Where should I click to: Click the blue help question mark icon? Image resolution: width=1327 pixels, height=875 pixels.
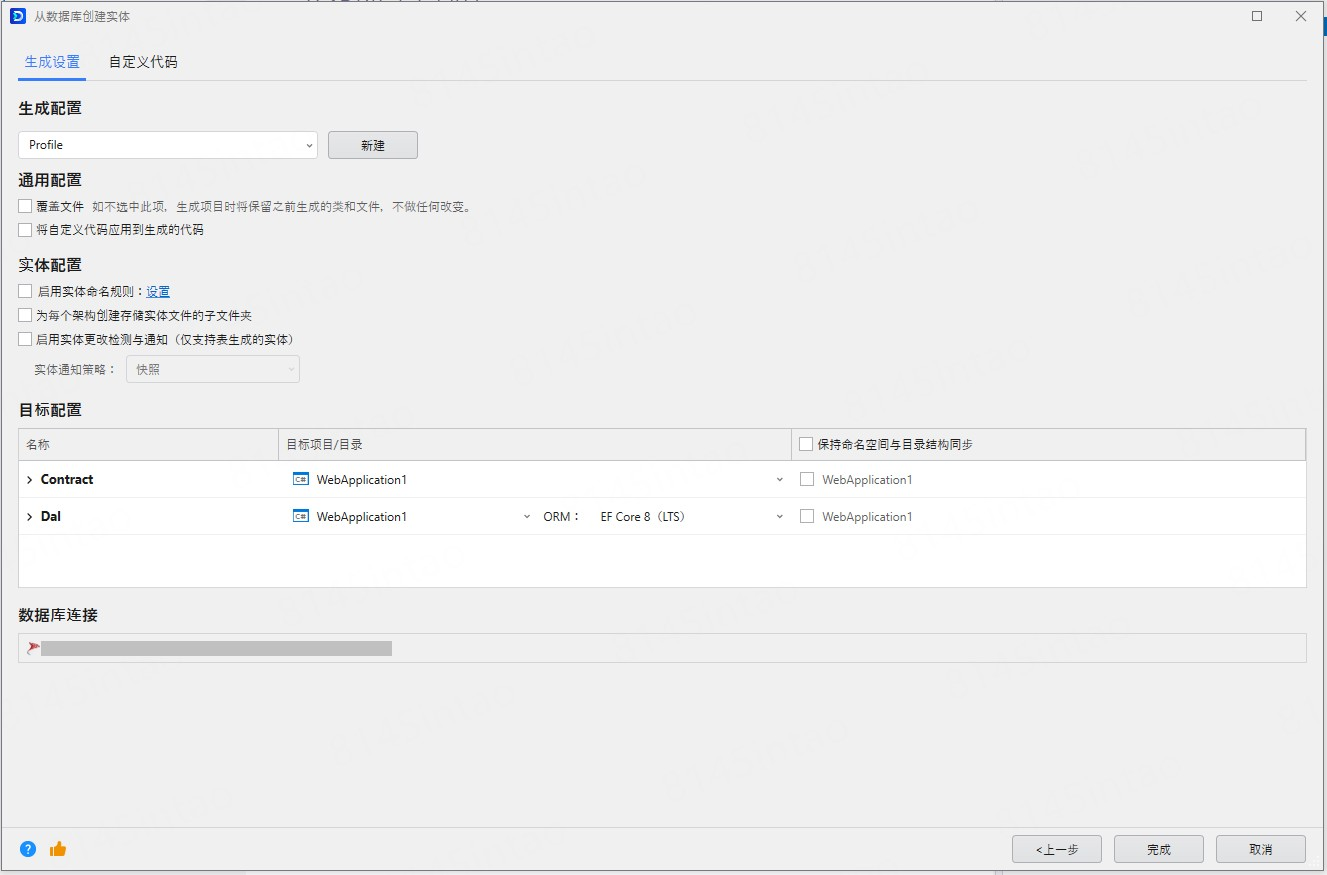click(x=28, y=849)
